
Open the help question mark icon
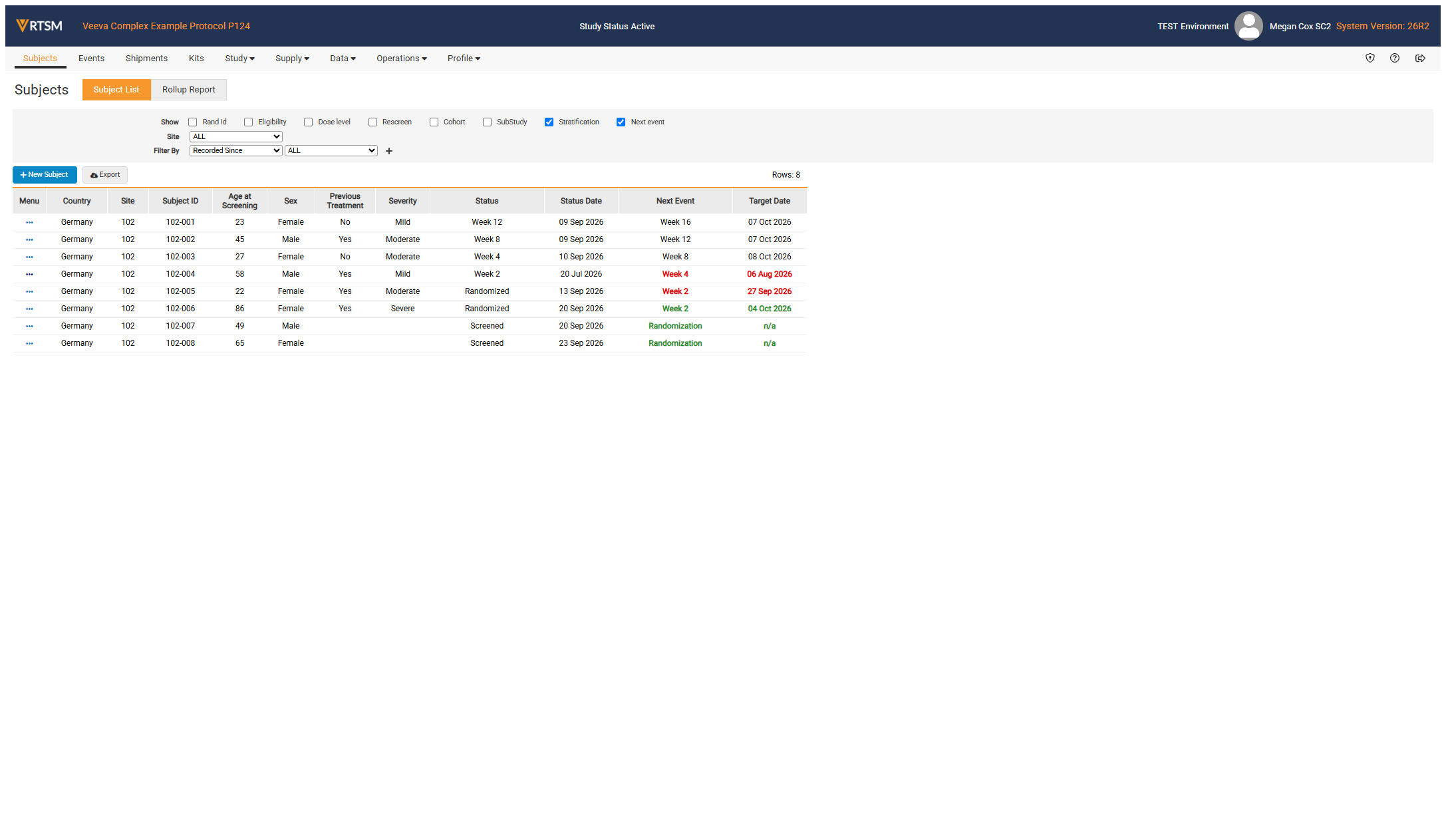[x=1395, y=59]
